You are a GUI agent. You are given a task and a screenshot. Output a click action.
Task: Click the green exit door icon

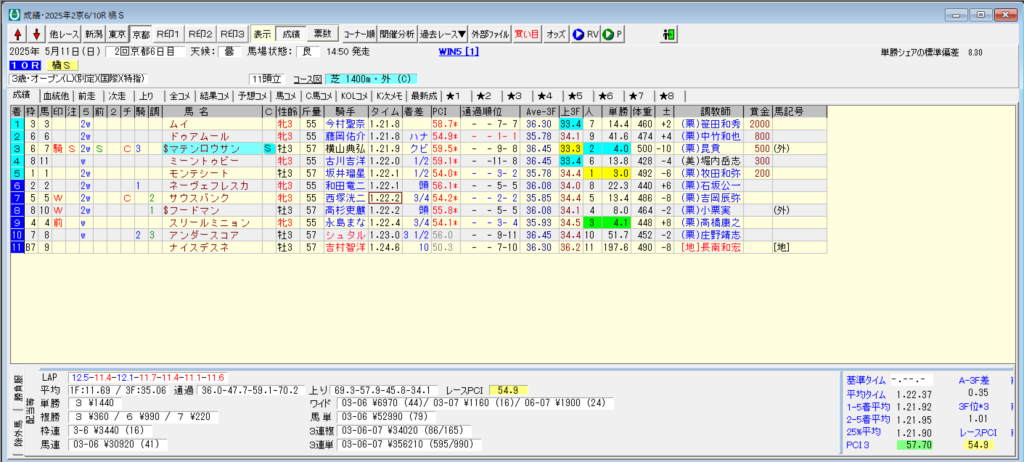[670, 34]
